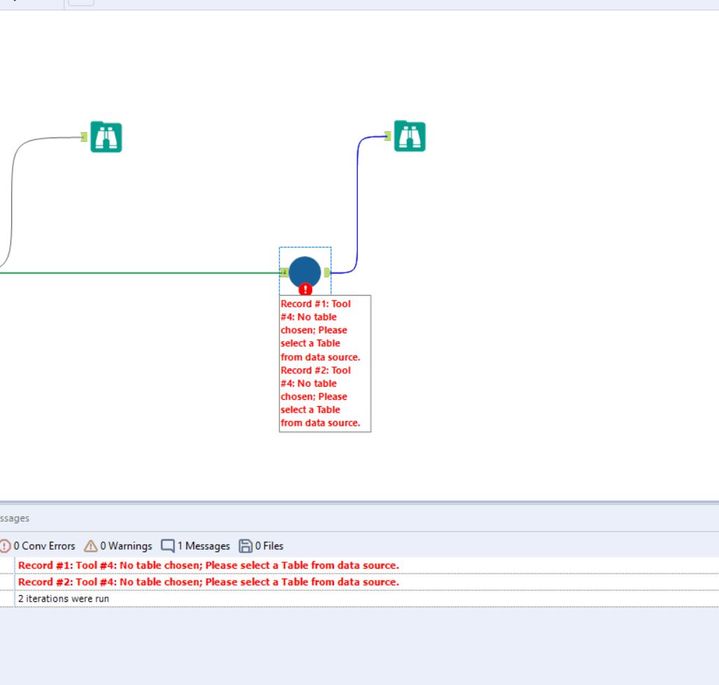
Task: Select '2 iterations were run' message row
Action: (360, 598)
